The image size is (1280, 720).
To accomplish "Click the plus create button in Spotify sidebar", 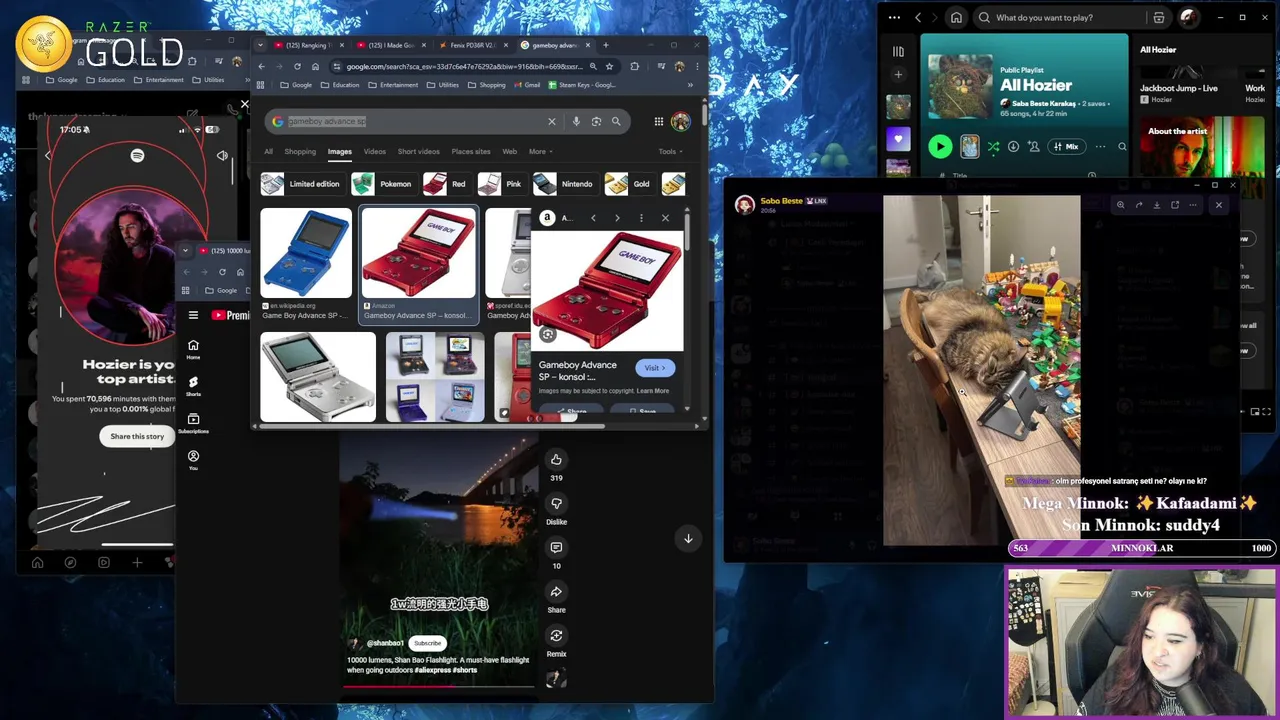I will [x=898, y=74].
